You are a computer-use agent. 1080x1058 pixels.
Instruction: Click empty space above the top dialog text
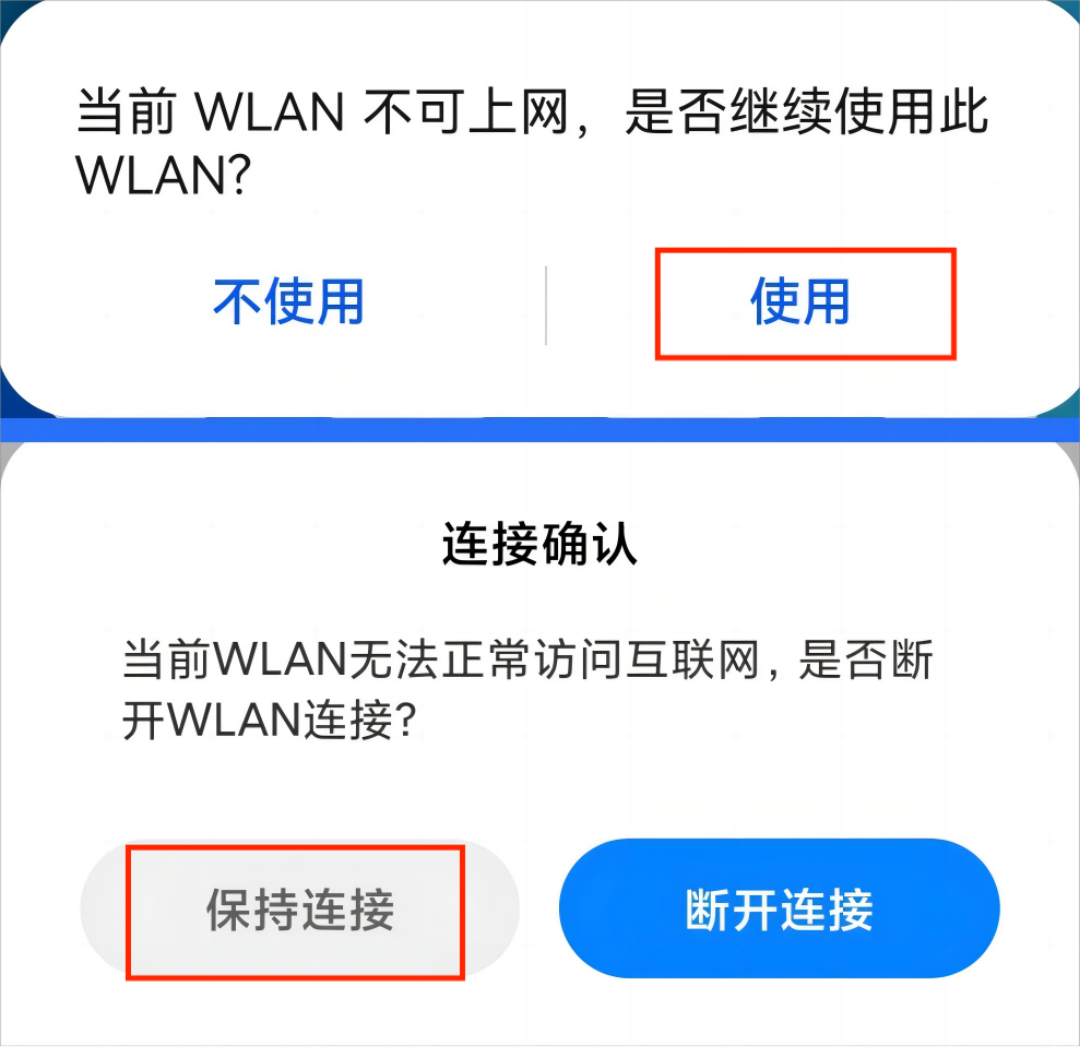tap(540, 41)
